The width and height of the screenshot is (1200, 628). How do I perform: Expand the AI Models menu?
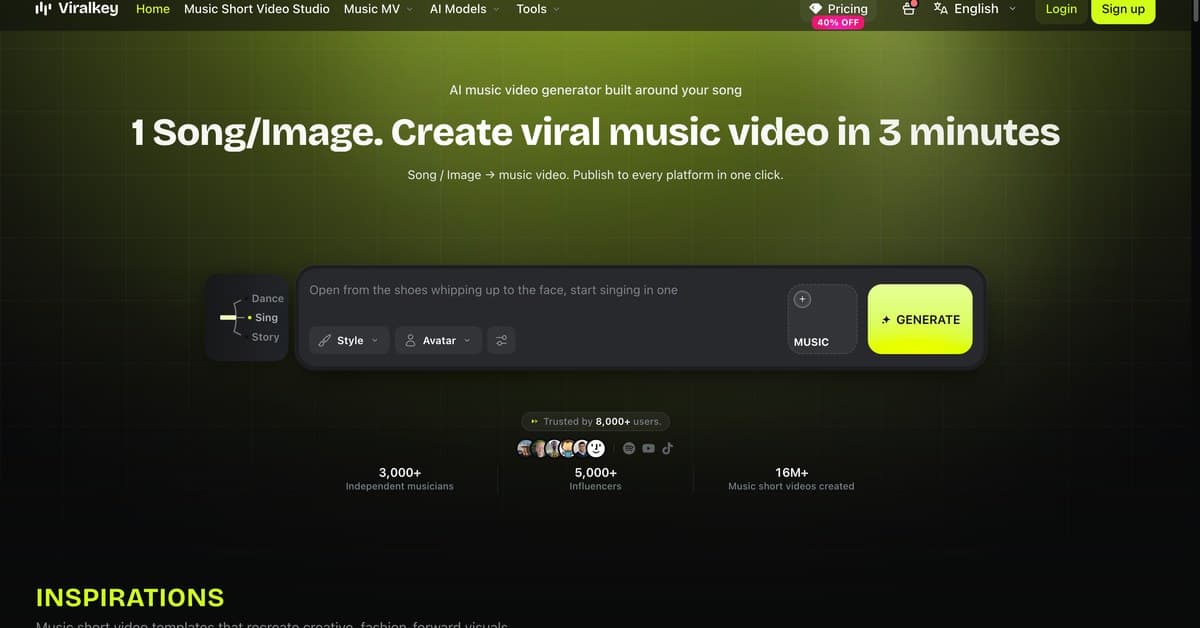[465, 9]
